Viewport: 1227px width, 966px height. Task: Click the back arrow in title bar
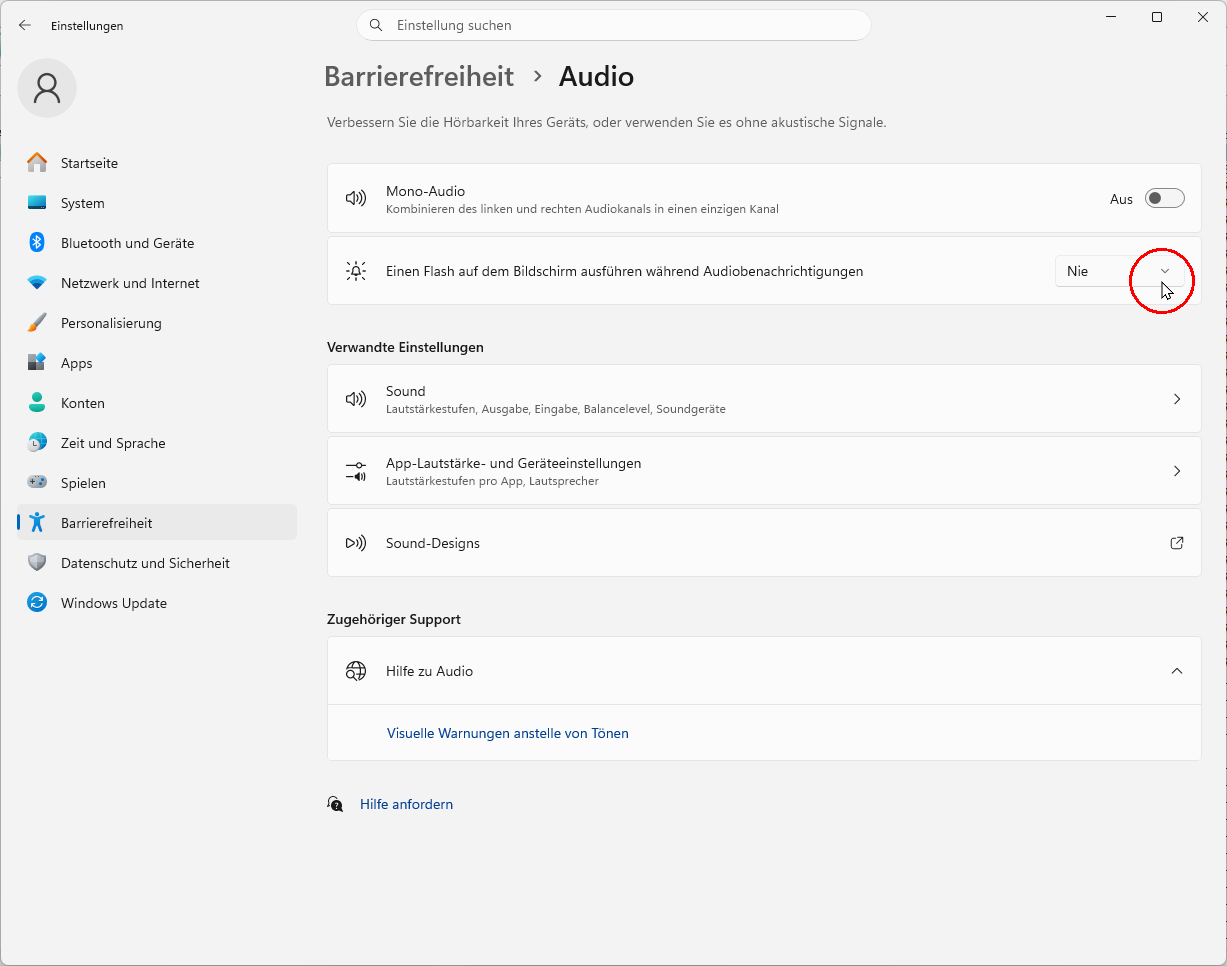25,25
